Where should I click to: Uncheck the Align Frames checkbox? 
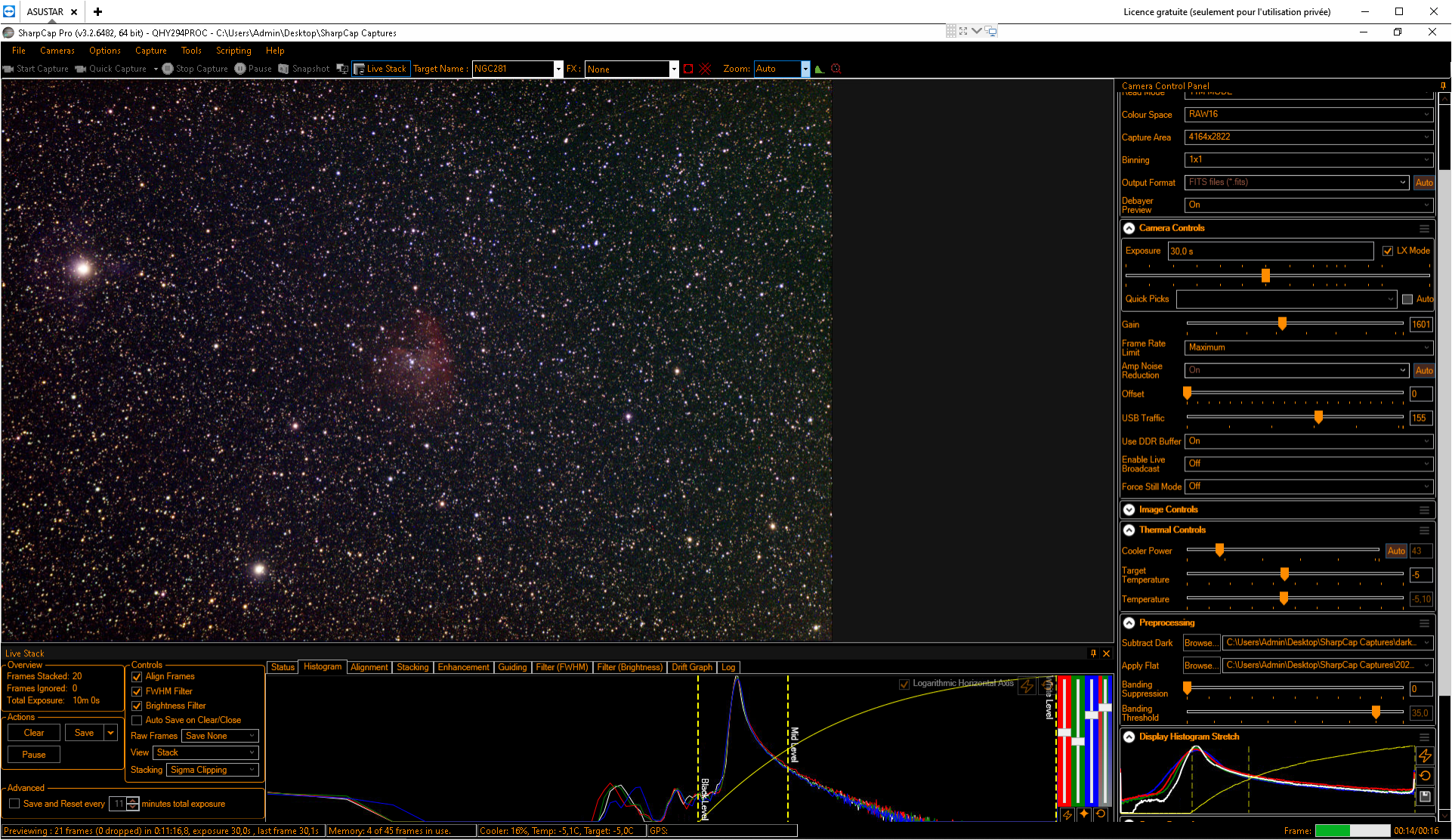coord(137,677)
